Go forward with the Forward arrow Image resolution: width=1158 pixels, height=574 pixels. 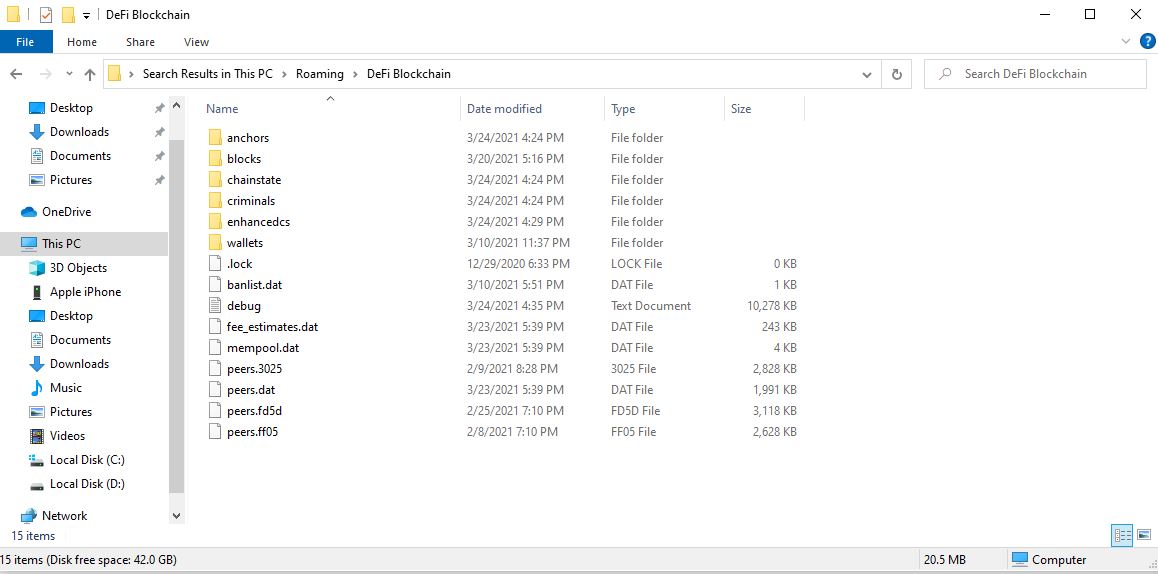pyautogui.click(x=44, y=74)
